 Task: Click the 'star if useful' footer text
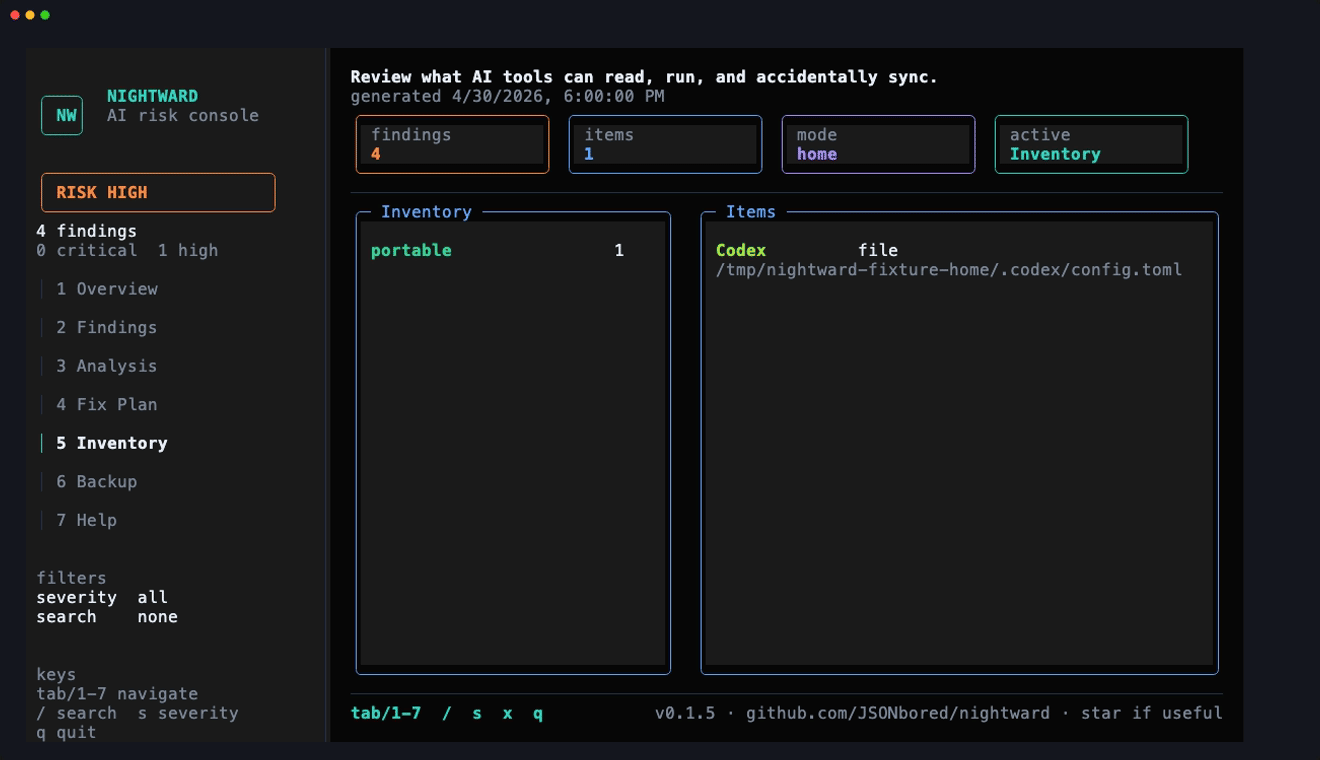1152,713
